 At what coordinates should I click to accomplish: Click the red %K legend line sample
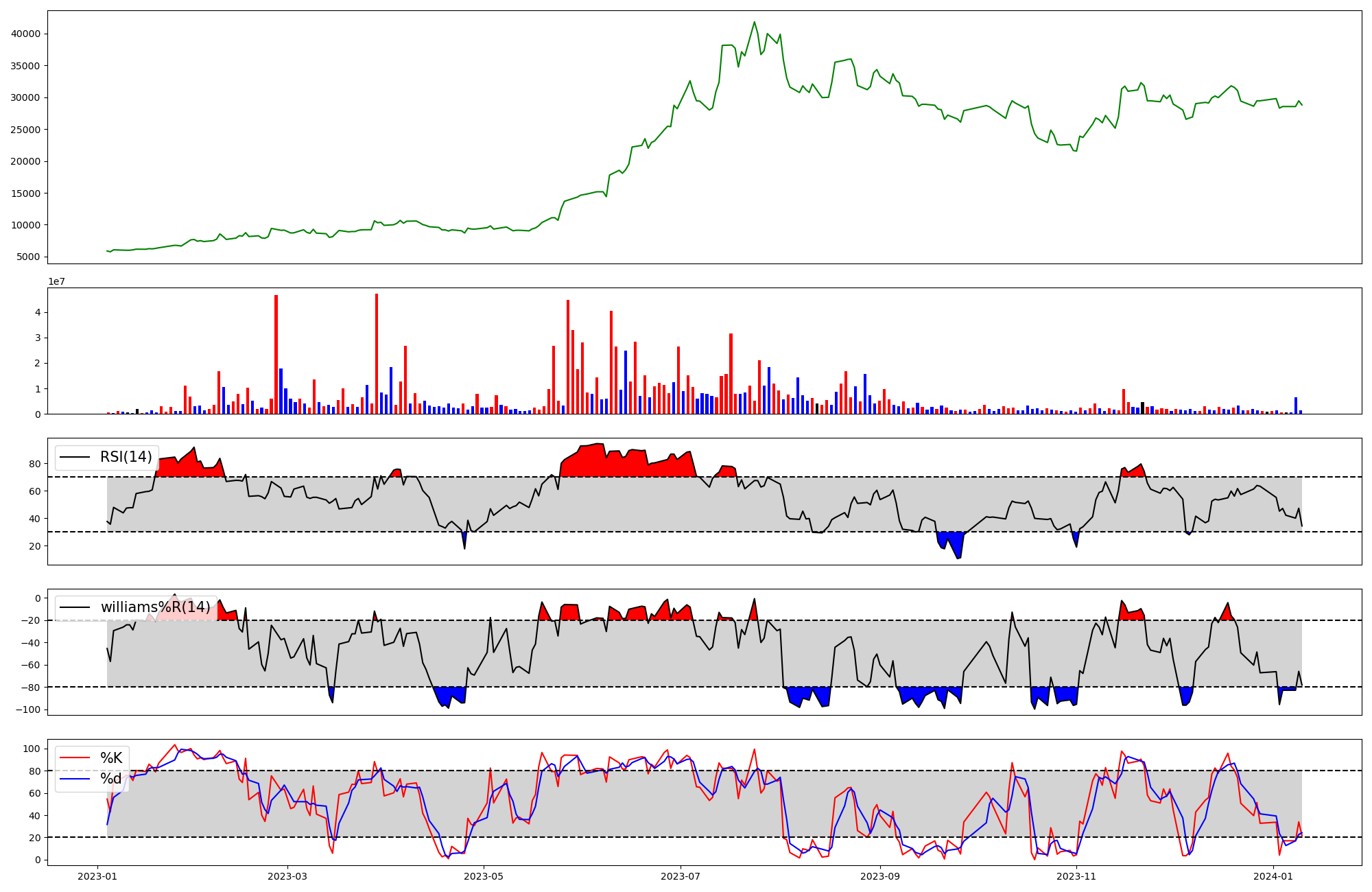point(75,758)
